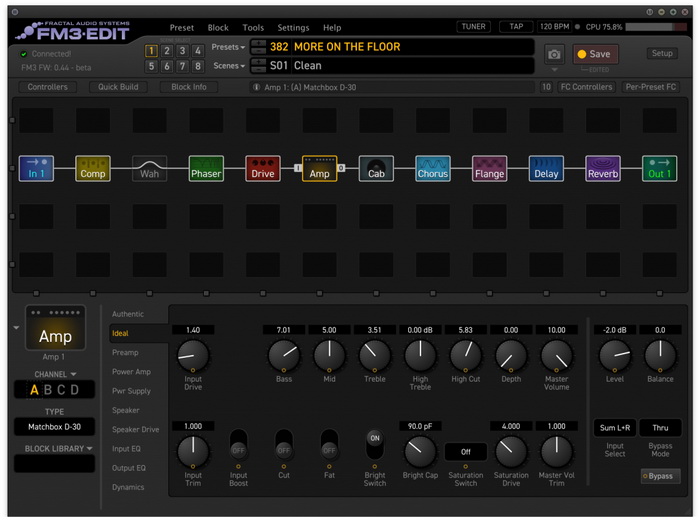Click the Master Volume knob
700x526 pixels.
coord(556,355)
